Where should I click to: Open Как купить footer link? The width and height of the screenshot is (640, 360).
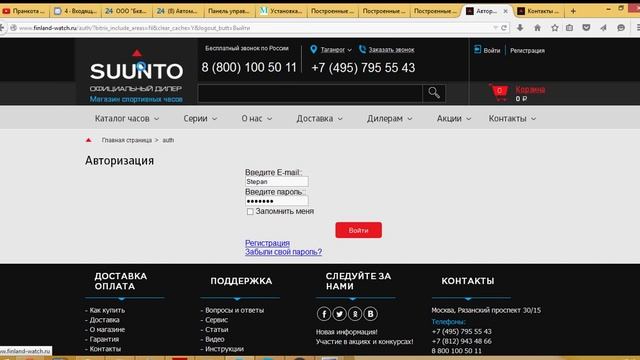(107, 310)
